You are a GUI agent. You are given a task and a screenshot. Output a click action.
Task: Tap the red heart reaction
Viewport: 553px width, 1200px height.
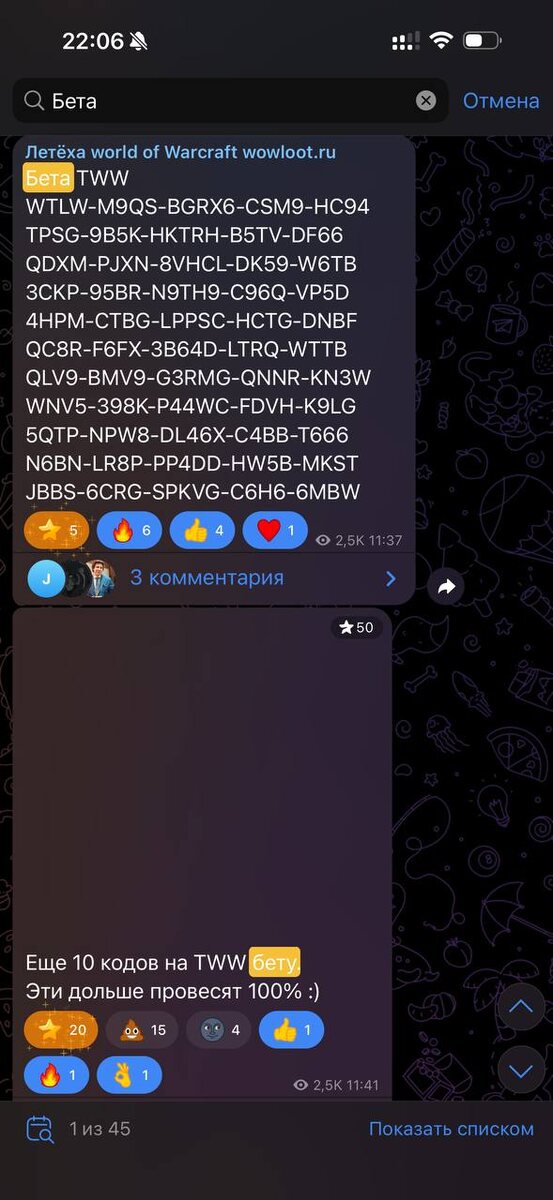coord(276,530)
